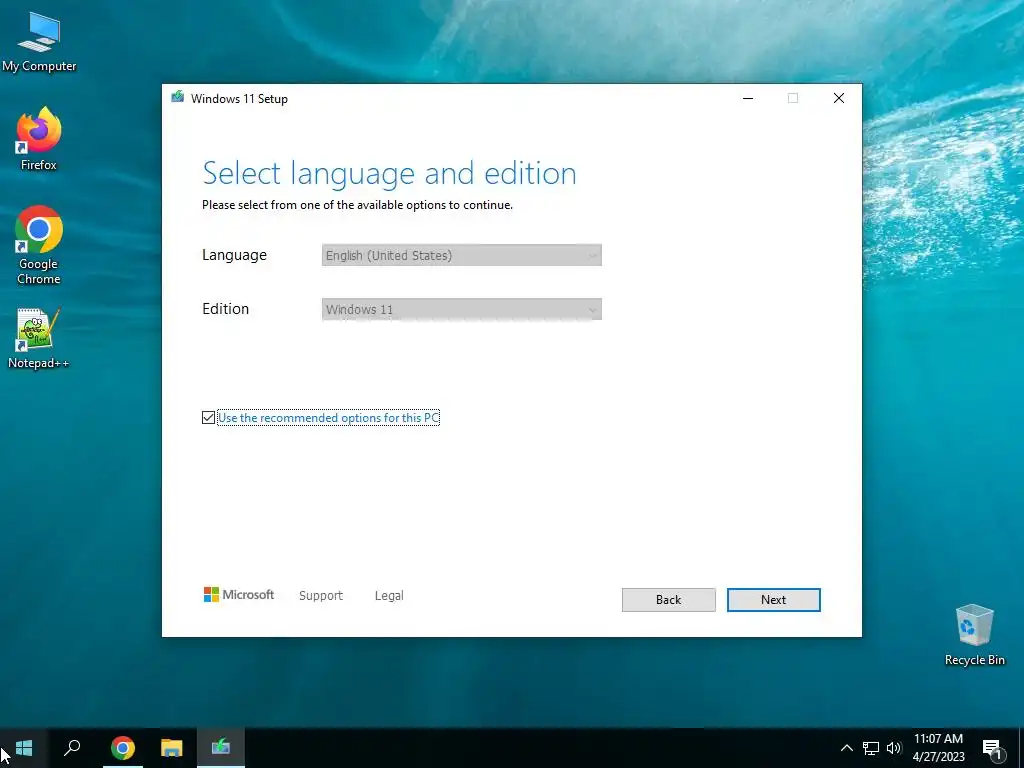Minimize the Windows 11 Setup window

748,98
